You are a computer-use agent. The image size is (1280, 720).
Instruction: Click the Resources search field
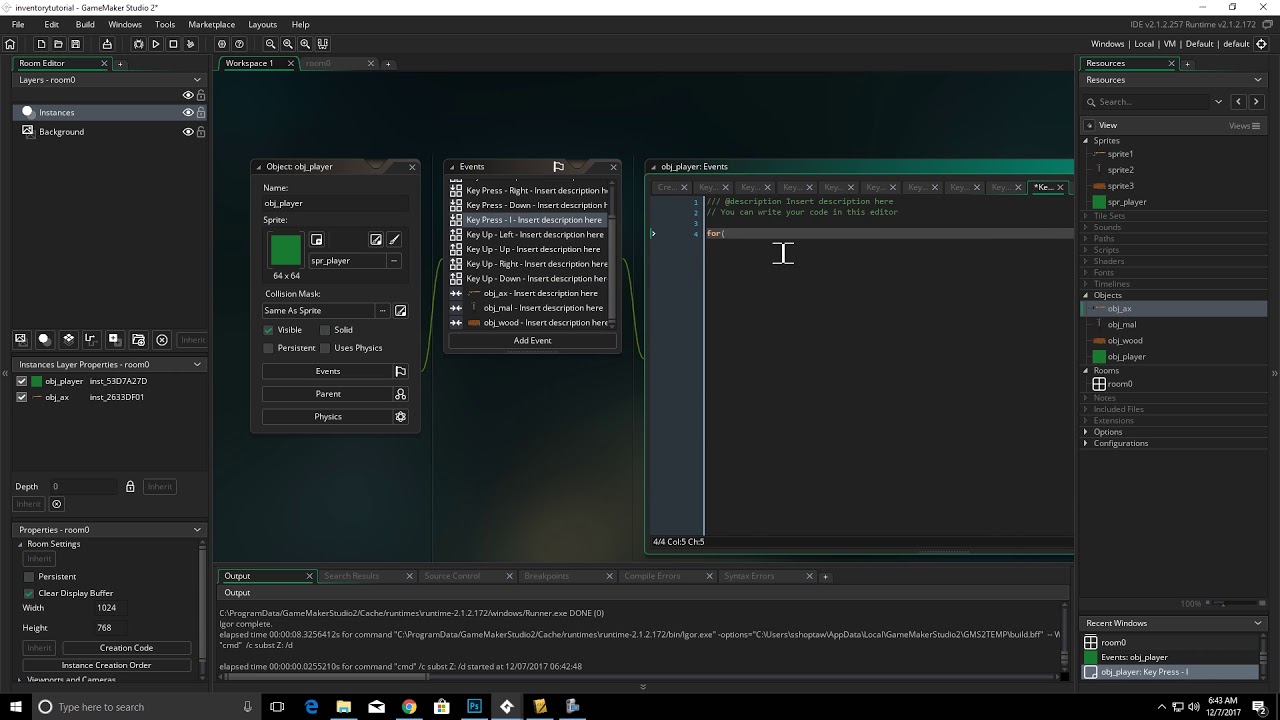pos(1152,102)
